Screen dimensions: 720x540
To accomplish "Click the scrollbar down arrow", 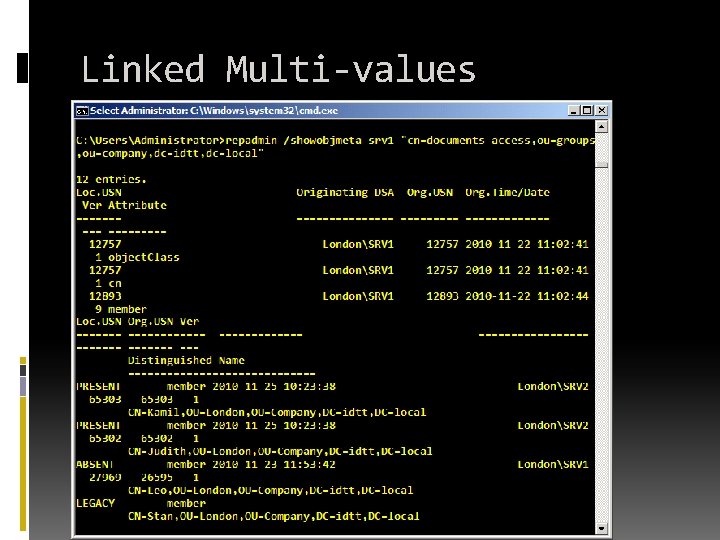I will [x=602, y=529].
